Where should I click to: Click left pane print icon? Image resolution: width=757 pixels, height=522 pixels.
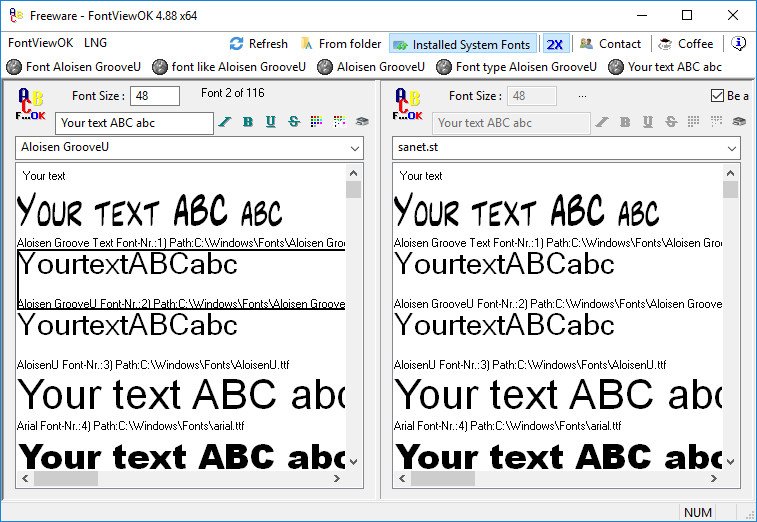pyautogui.click(x=362, y=122)
